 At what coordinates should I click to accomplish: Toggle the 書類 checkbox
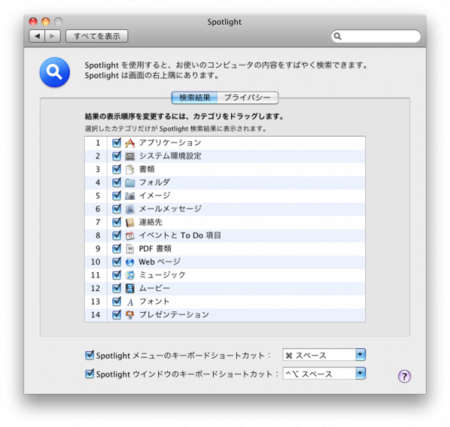(x=116, y=169)
